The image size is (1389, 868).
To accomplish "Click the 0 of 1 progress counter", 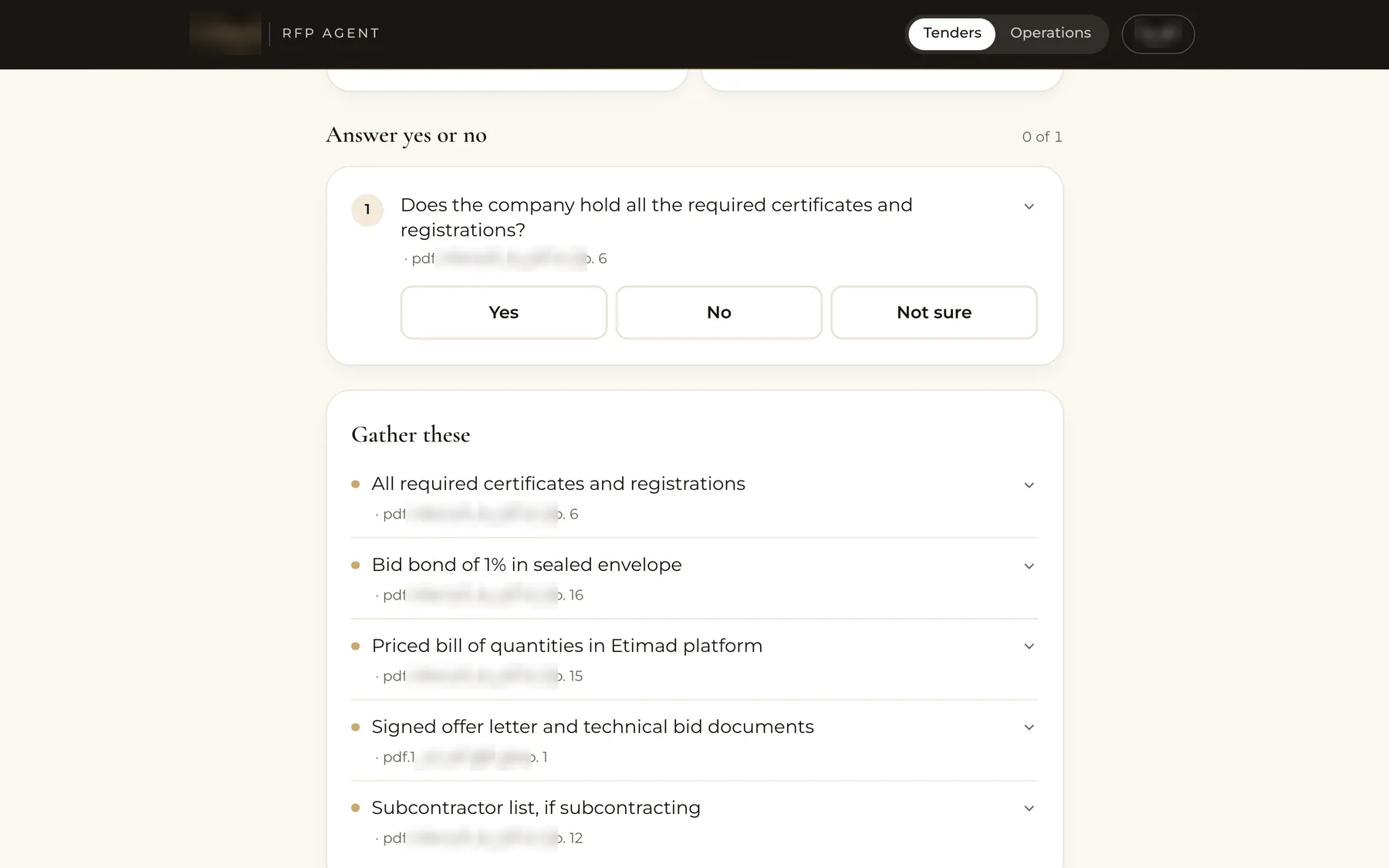I will pyautogui.click(x=1042, y=137).
